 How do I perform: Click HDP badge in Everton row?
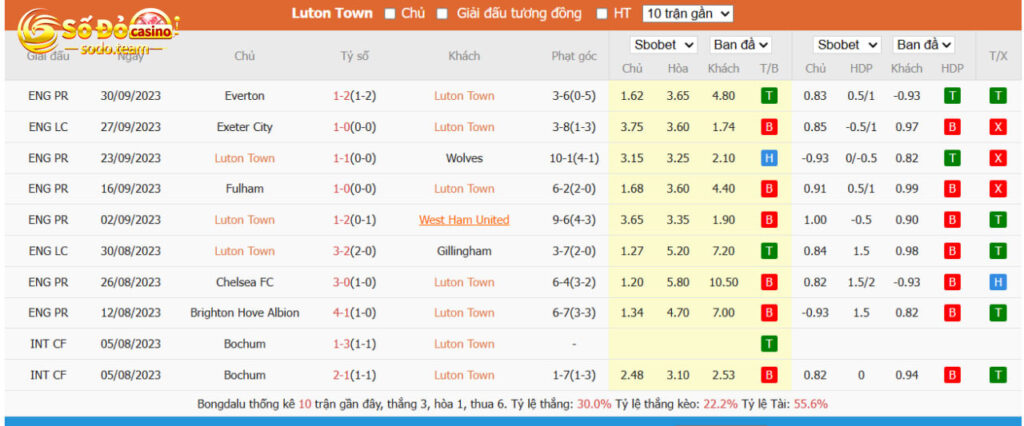[x=952, y=96]
